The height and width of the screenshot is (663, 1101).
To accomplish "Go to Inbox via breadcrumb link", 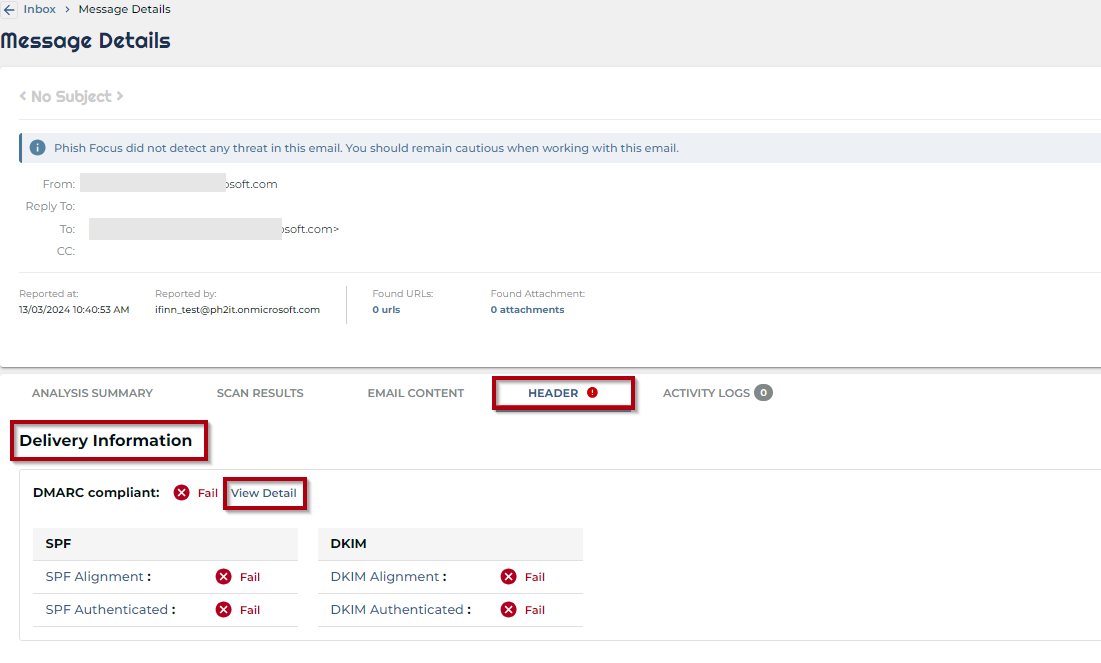I will [40, 9].
